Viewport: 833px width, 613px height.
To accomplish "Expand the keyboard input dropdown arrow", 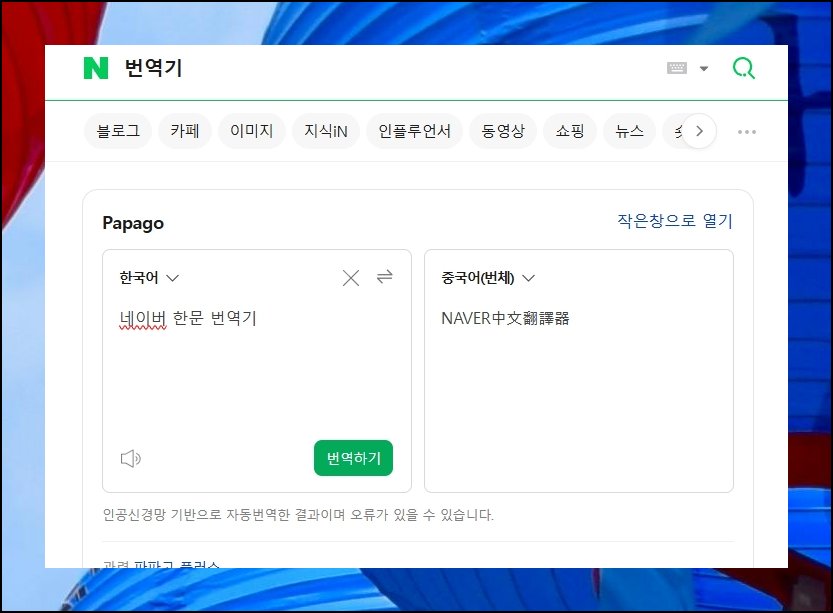I will pyautogui.click(x=704, y=69).
